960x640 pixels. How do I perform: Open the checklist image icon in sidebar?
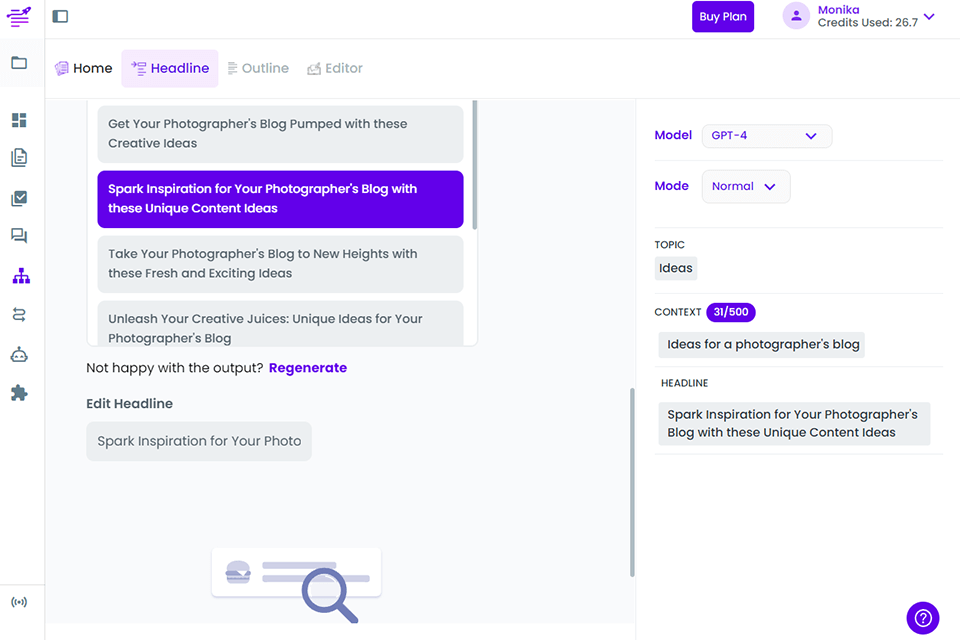(19, 198)
